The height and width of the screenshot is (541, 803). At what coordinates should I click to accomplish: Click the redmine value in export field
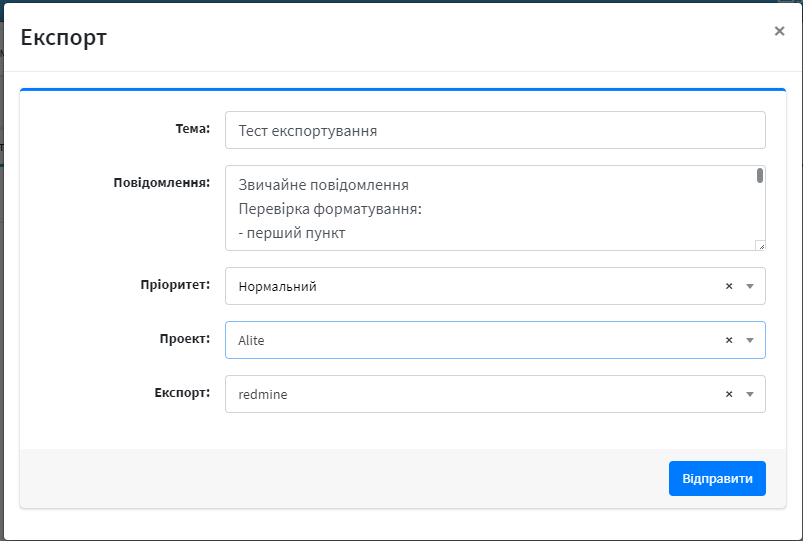(262, 395)
